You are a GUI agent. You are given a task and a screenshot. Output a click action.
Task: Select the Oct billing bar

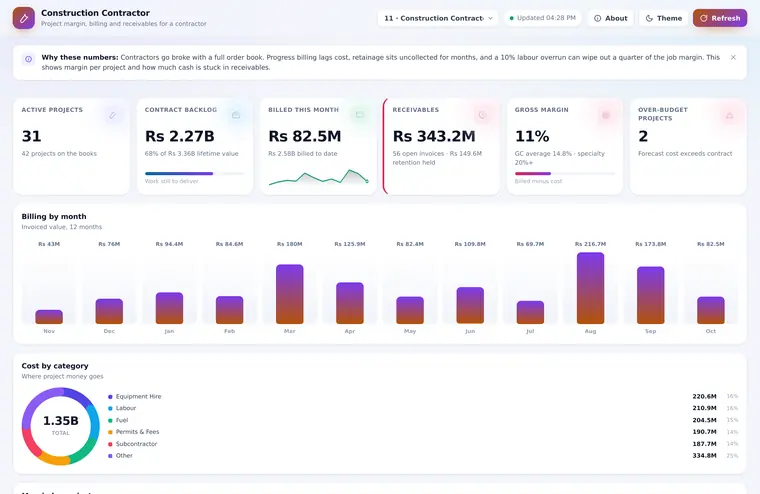coord(711,310)
